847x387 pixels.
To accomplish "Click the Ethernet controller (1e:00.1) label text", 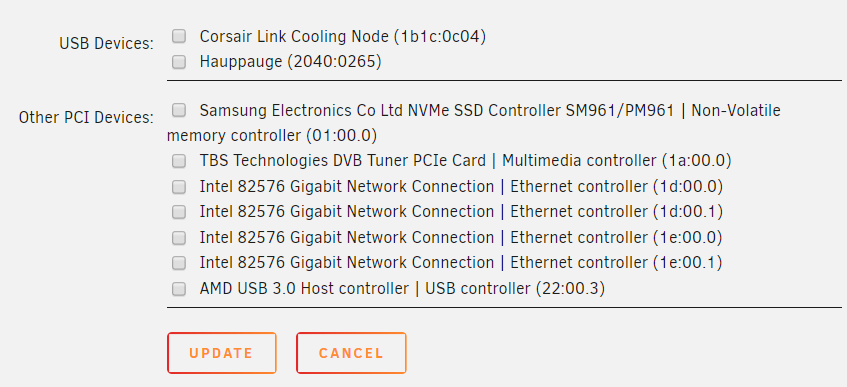I will [616, 263].
